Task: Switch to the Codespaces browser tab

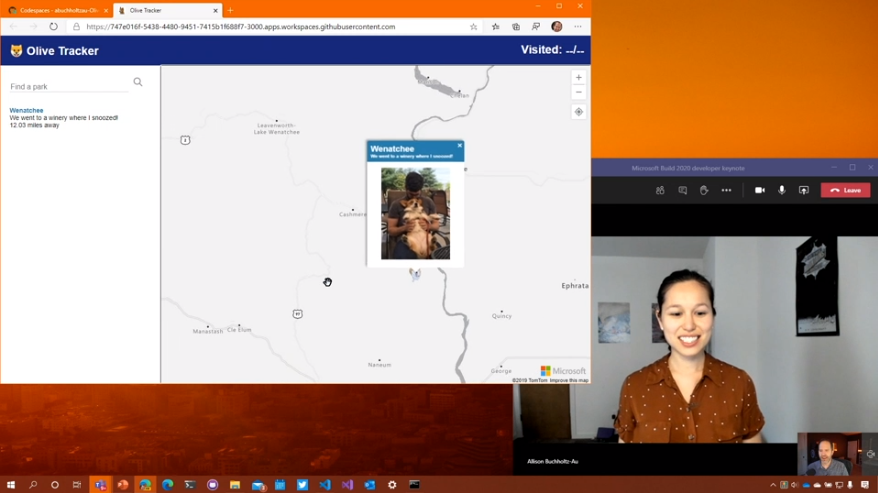Action: 57,10
